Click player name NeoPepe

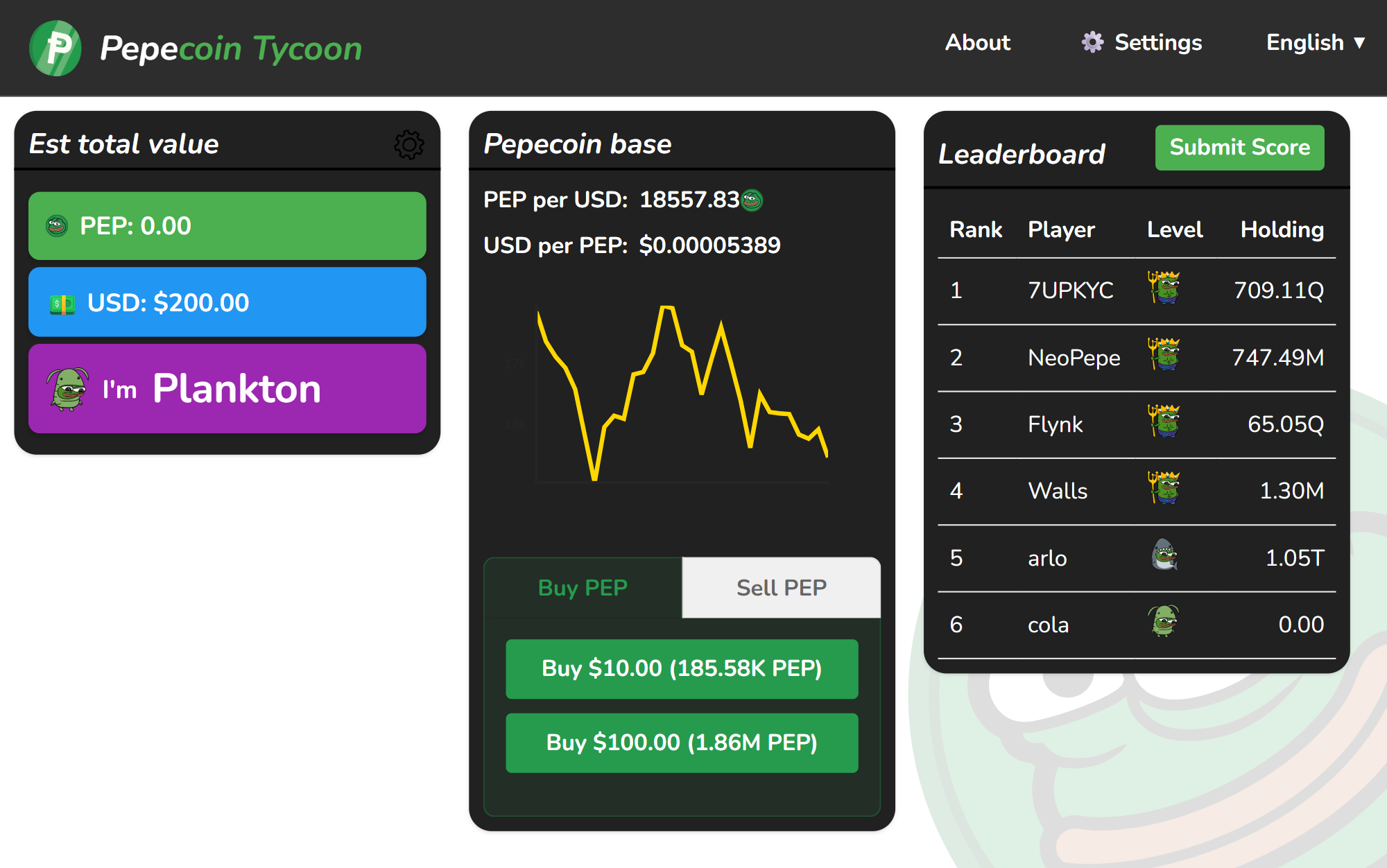[x=1074, y=357]
